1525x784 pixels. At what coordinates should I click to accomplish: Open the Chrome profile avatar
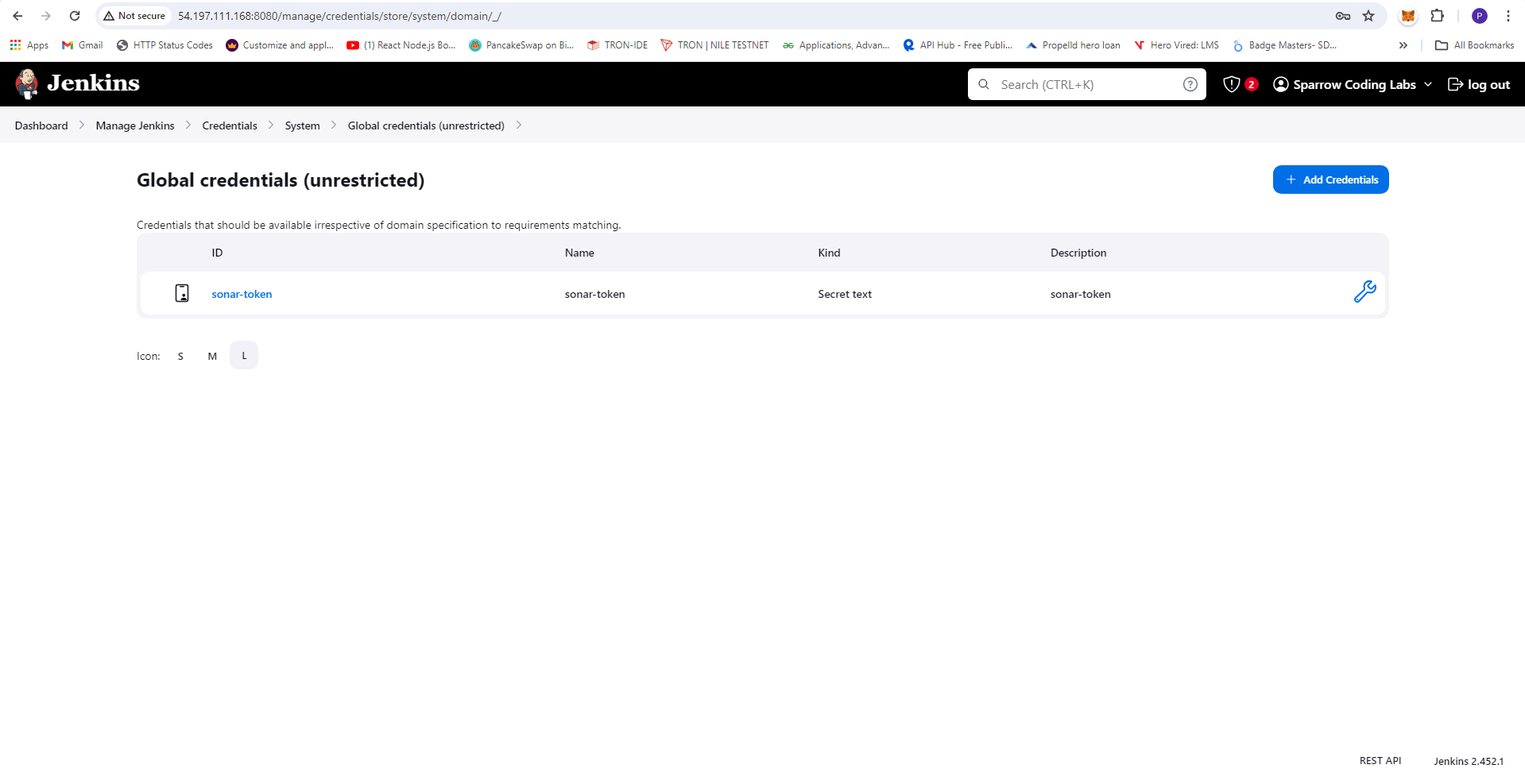(1480, 16)
